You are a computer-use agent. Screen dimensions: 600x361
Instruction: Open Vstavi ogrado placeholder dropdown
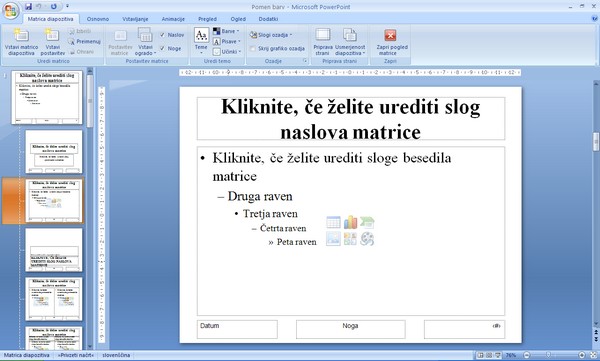(145, 42)
